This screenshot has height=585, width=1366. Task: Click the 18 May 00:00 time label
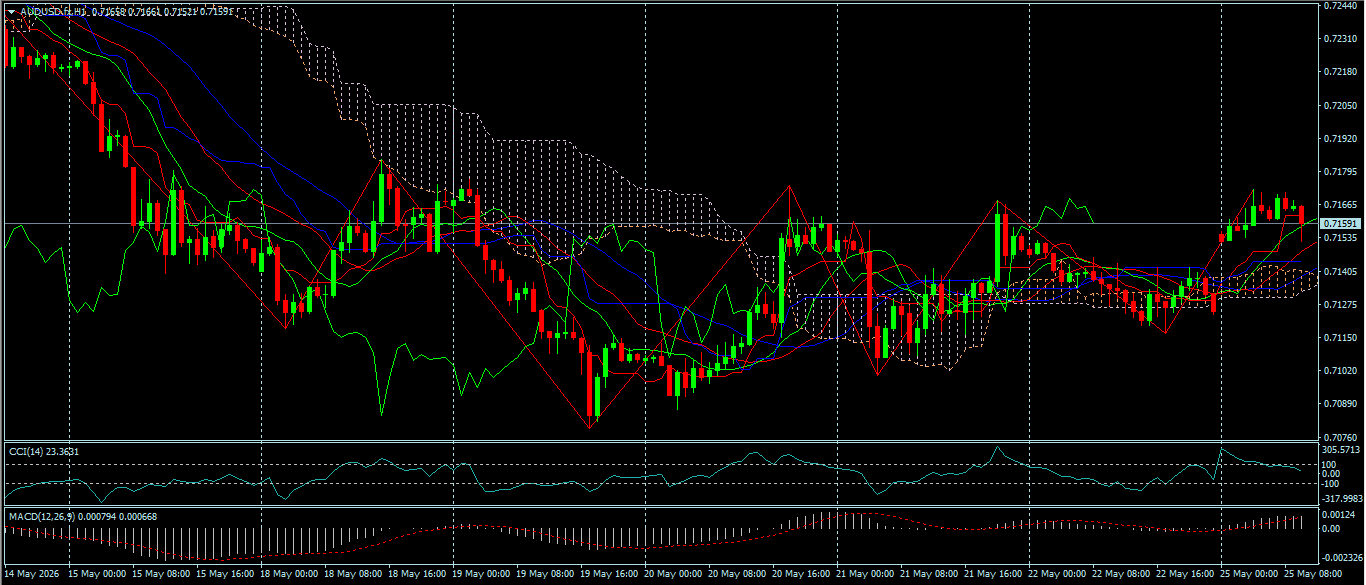288,575
